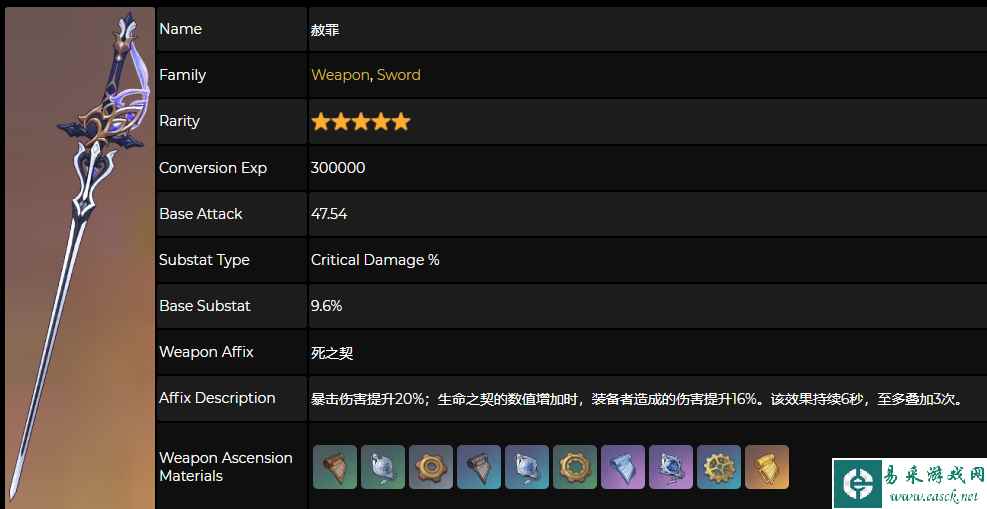Image resolution: width=987 pixels, height=509 pixels.
Task: Click the golden gear ring on green background
Action: 575,467
